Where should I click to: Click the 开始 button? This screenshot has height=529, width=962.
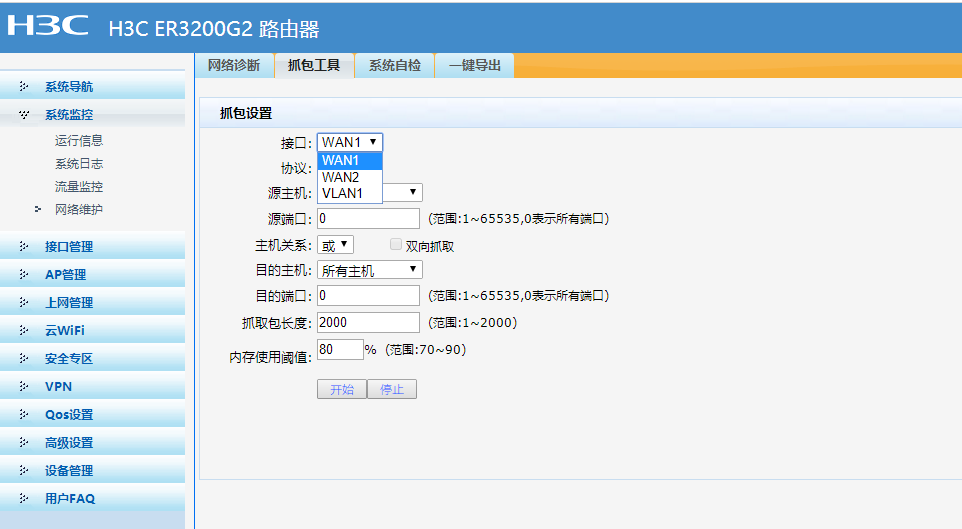342,389
